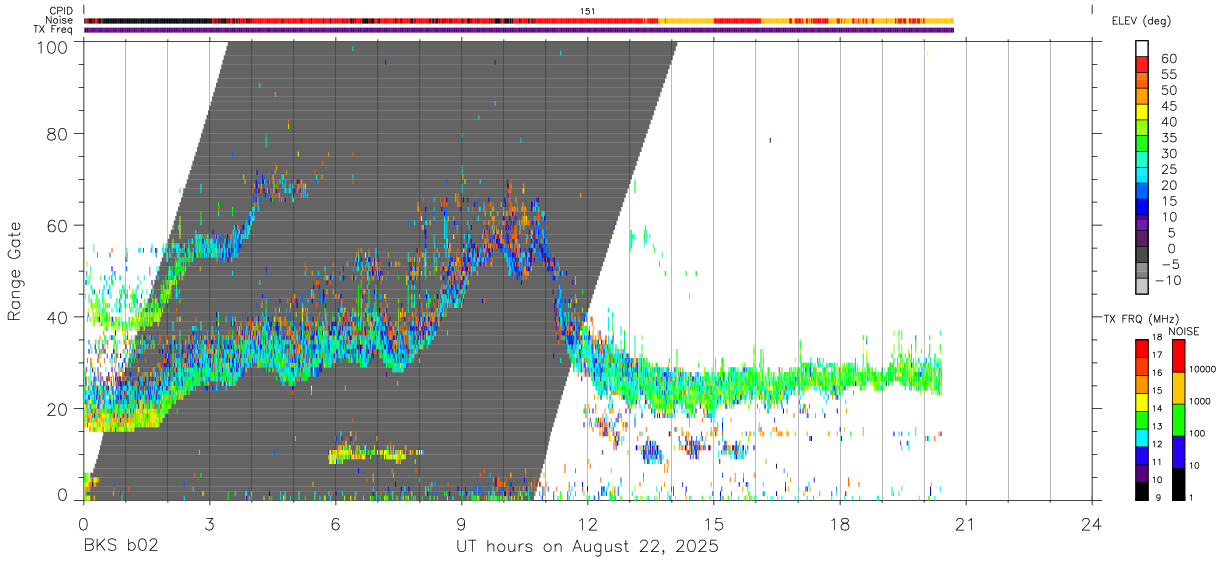Click the '40' tick on the Range Gate axis
Image resolution: width=1228 pixels, height=567 pixels.
[x=58, y=317]
